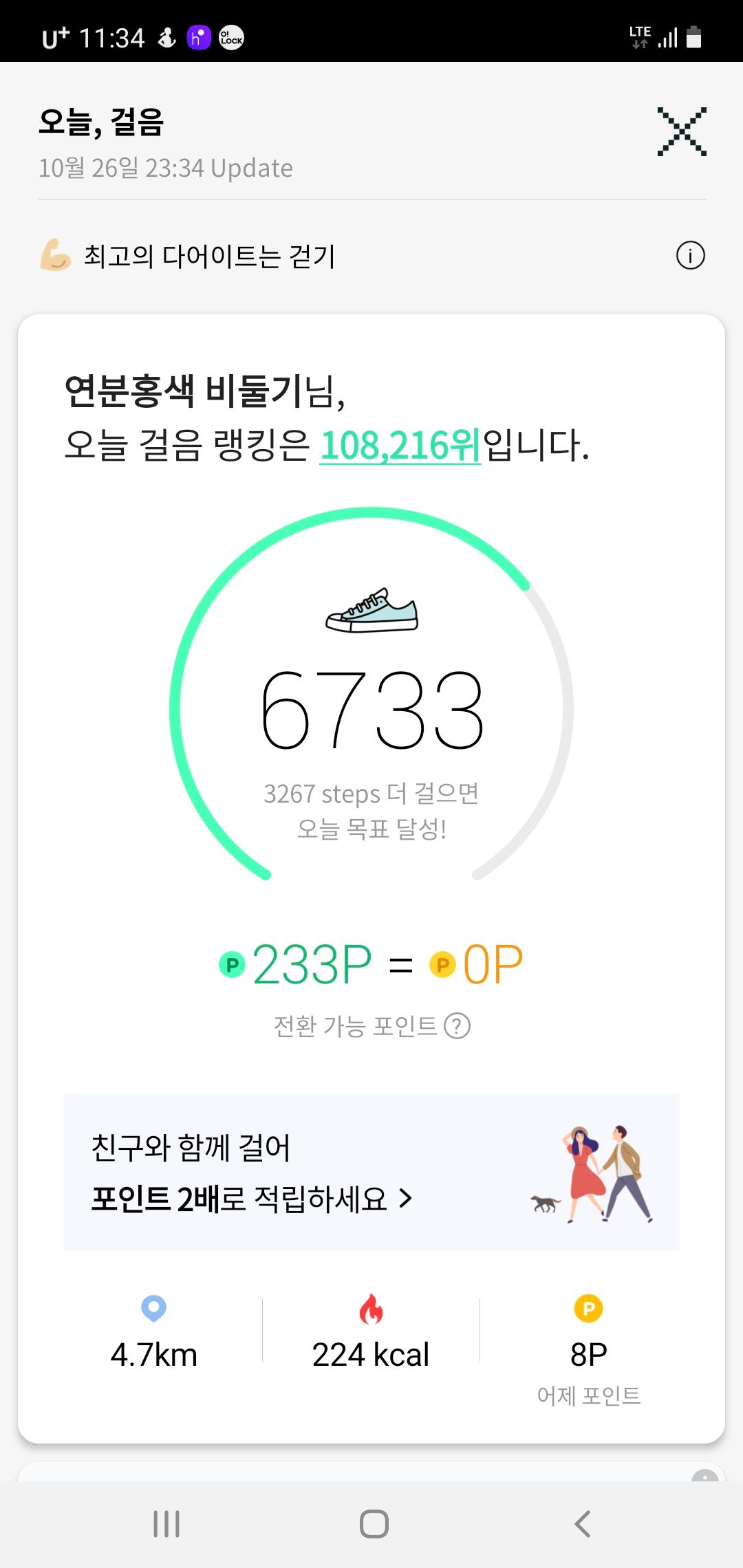Viewport: 743px width, 1568px height.
Task: Open the walk-with-friends double points banner
Action: point(371,1172)
